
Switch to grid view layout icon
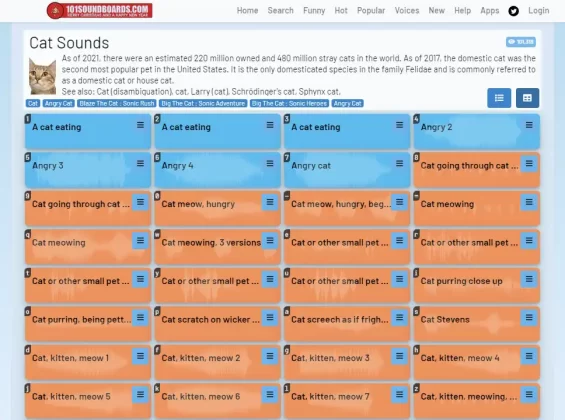coord(528,98)
